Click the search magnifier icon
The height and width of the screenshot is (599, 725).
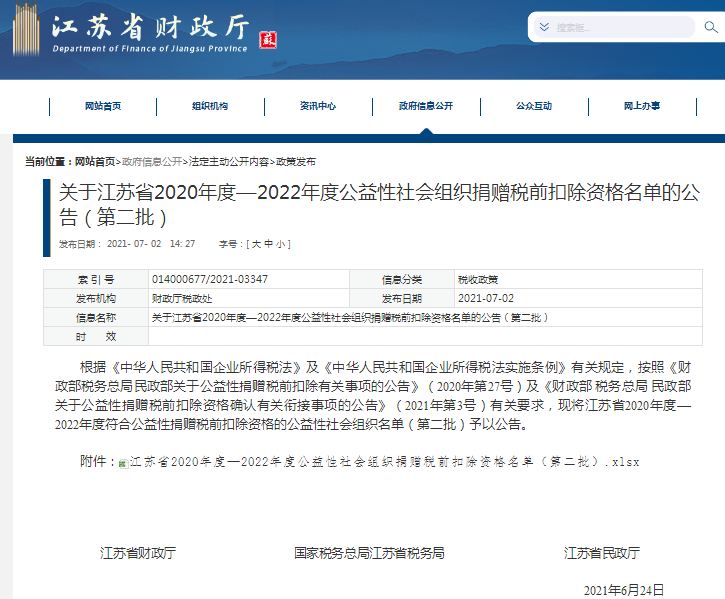pyautogui.click(x=711, y=27)
